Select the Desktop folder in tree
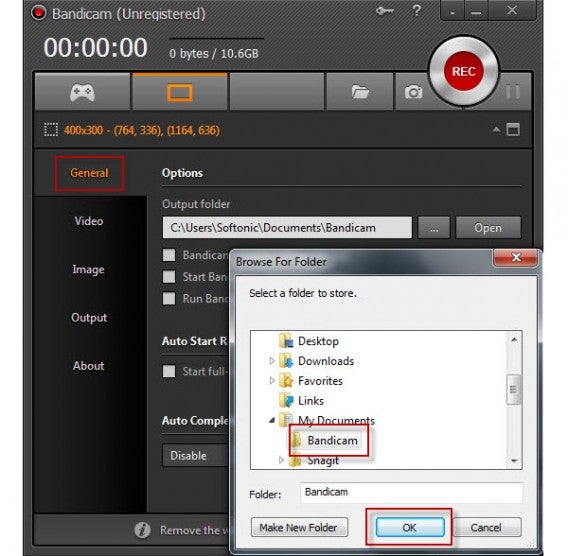The image size is (568, 556). 318,341
